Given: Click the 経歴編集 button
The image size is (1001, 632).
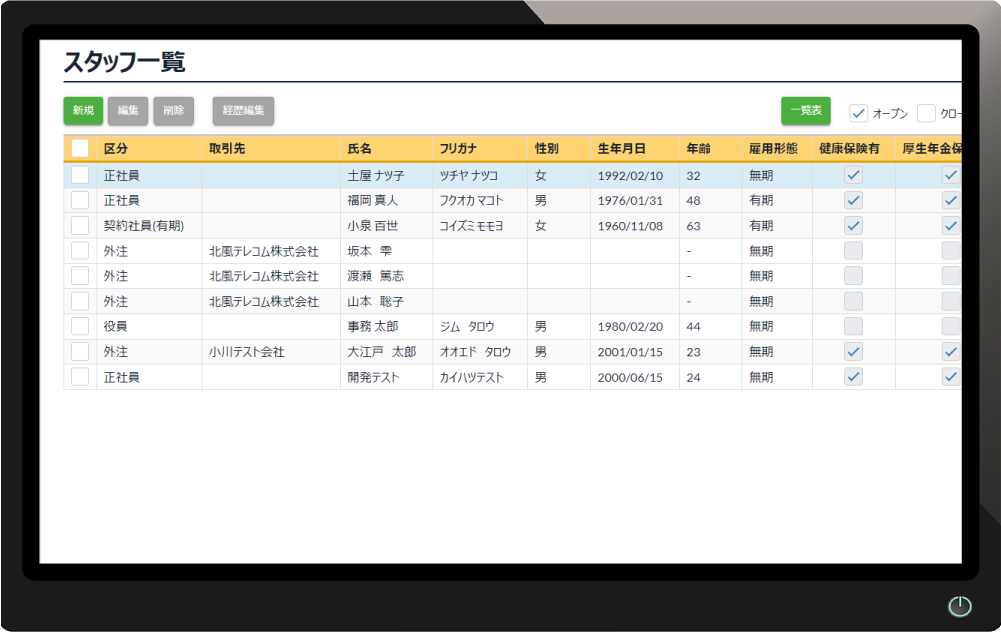Looking at the screenshot, I should (242, 111).
